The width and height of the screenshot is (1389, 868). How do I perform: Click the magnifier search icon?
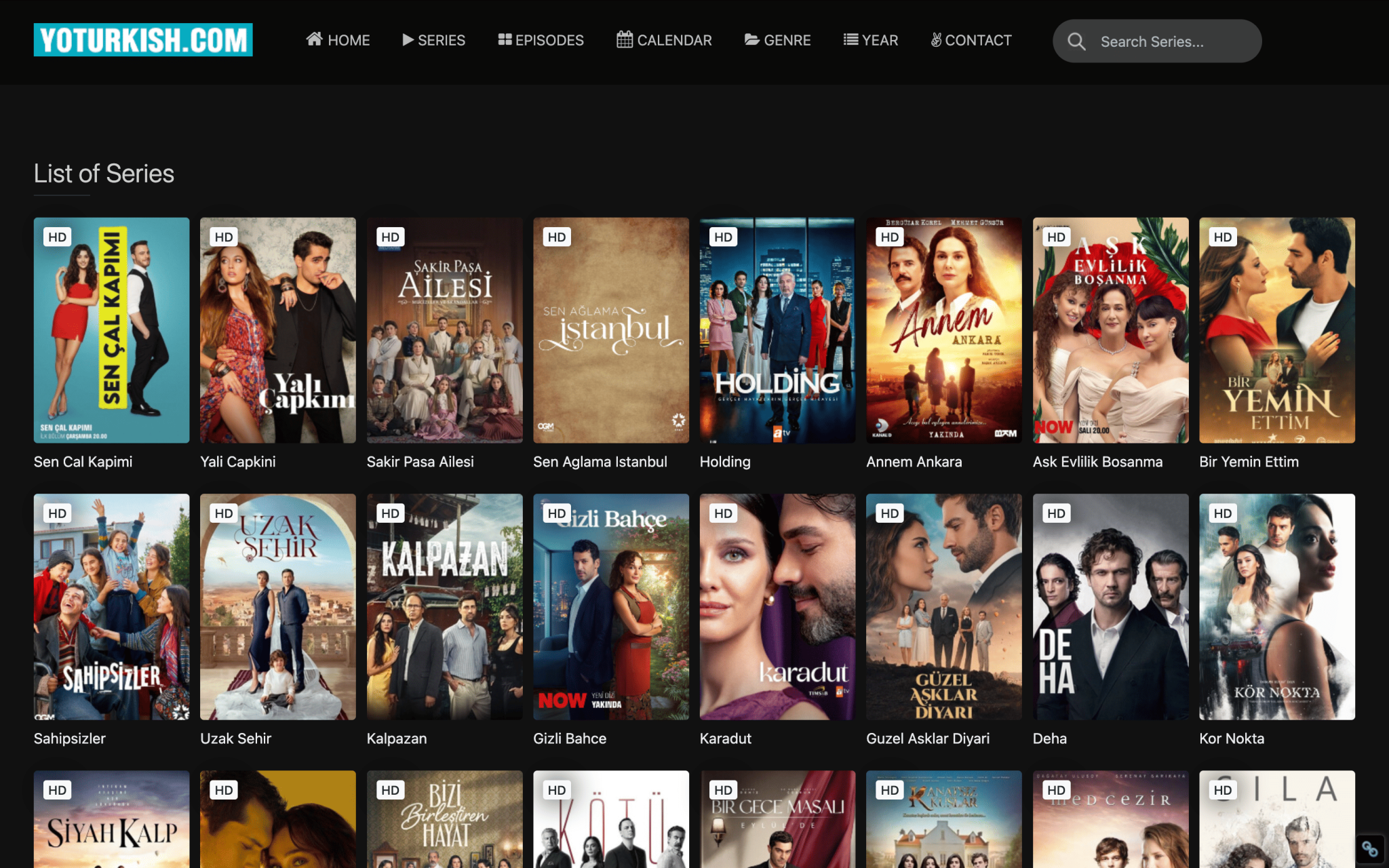coord(1076,41)
